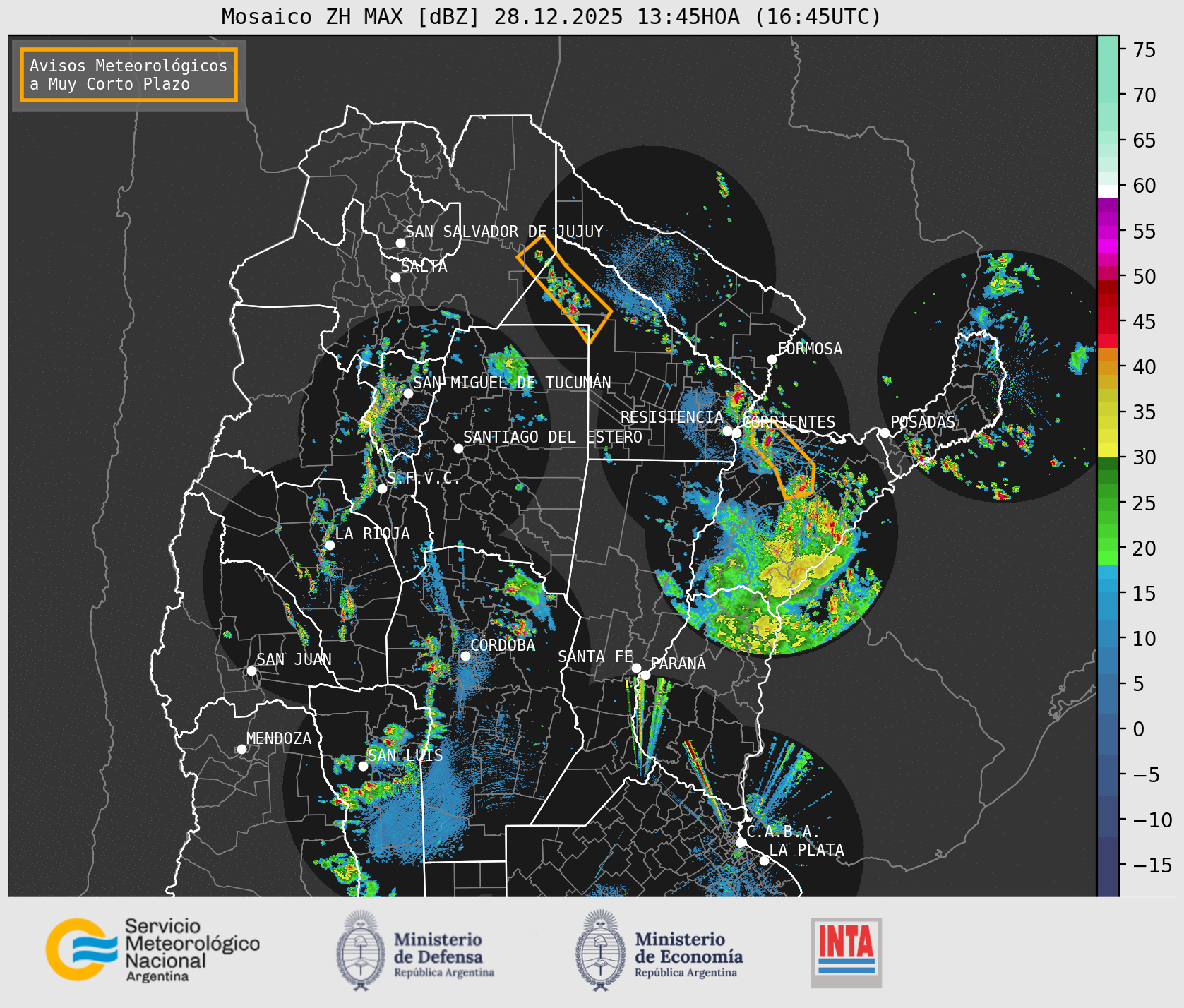
Task: Click the POSADAS city label
Action: [x=923, y=422]
